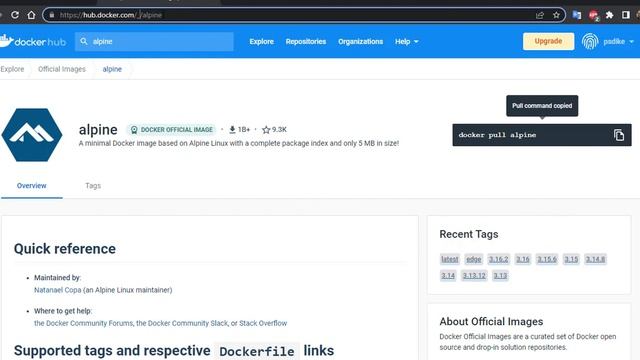
Task: Open the Docker Community Slack link
Action: 182,323
